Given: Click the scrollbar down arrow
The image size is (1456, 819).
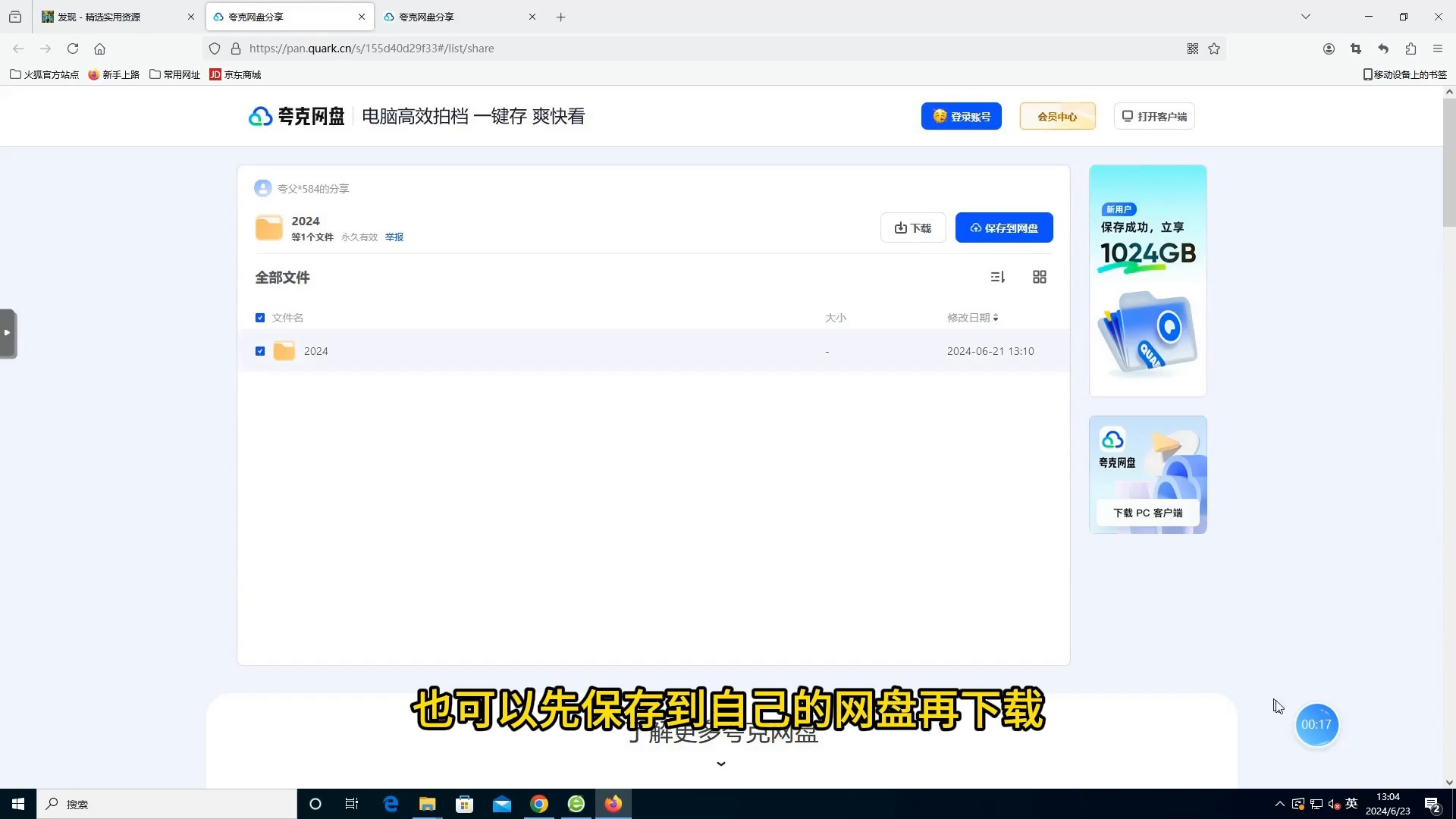Looking at the screenshot, I should pyautogui.click(x=1449, y=783).
